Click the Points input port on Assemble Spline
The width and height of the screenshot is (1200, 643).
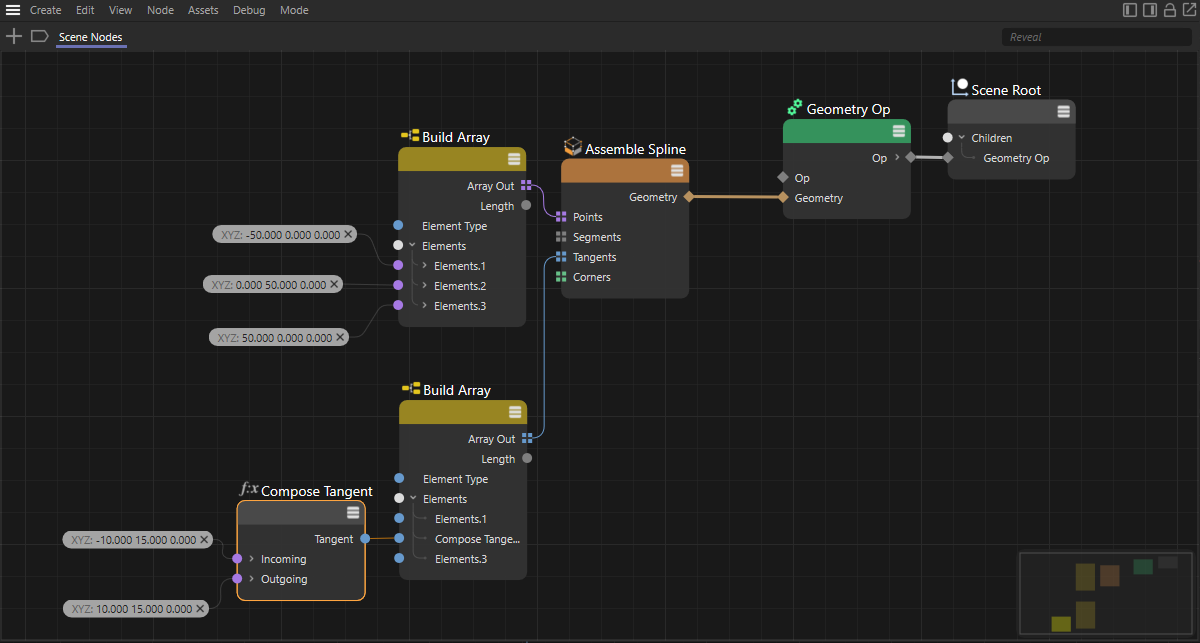click(561, 217)
